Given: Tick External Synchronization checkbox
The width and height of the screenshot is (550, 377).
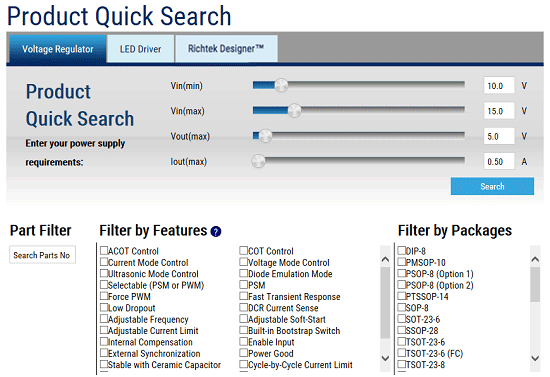Looking at the screenshot, I should (x=104, y=352).
